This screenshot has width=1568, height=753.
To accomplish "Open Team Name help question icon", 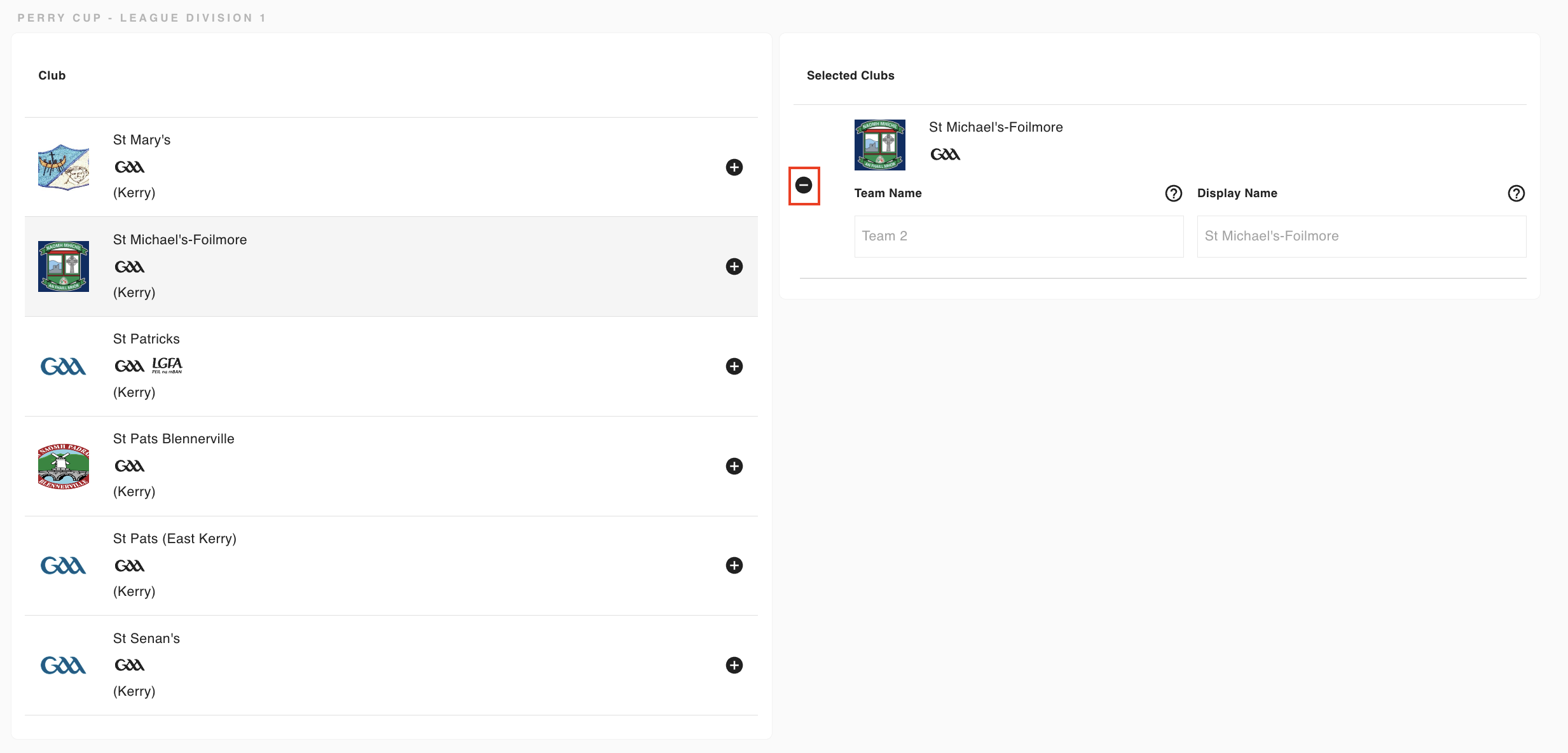I will point(1174,193).
